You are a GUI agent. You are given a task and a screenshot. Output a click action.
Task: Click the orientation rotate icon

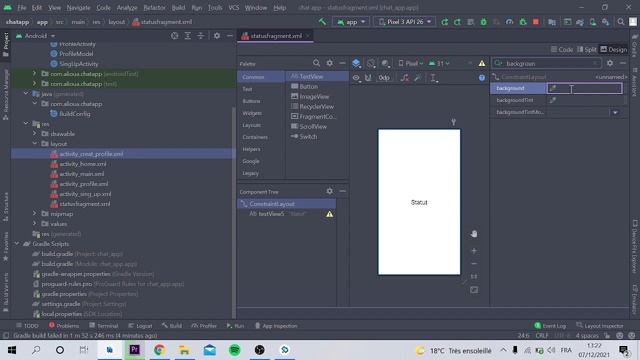(x=371, y=63)
